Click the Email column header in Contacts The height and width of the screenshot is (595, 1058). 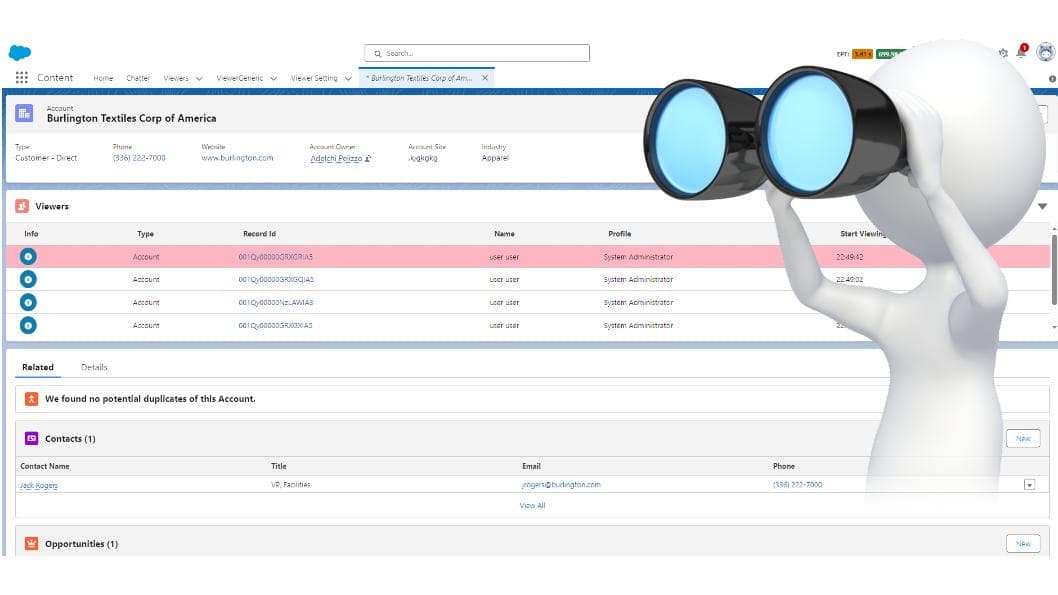(x=531, y=466)
